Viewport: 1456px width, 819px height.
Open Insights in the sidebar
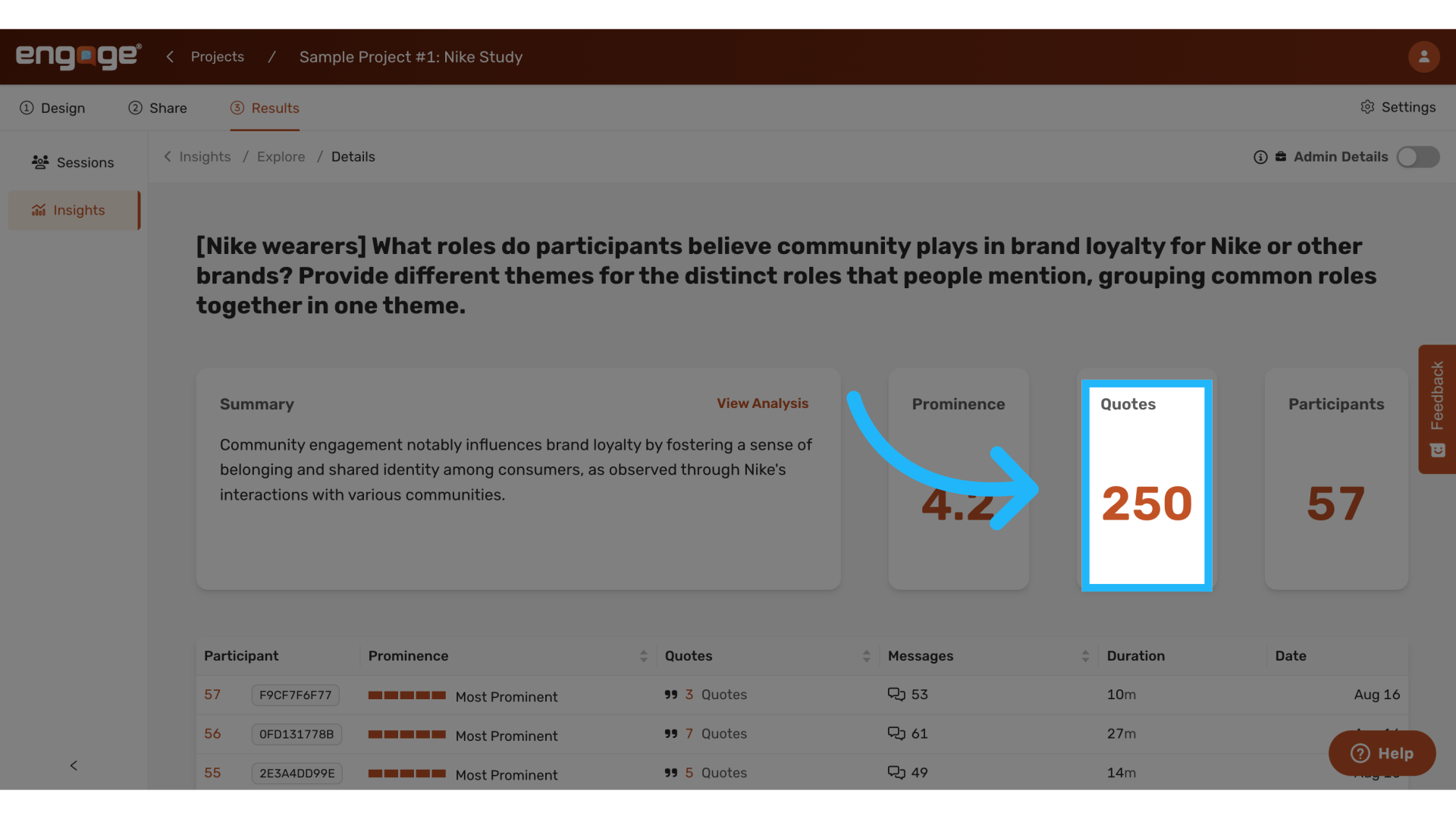74,210
